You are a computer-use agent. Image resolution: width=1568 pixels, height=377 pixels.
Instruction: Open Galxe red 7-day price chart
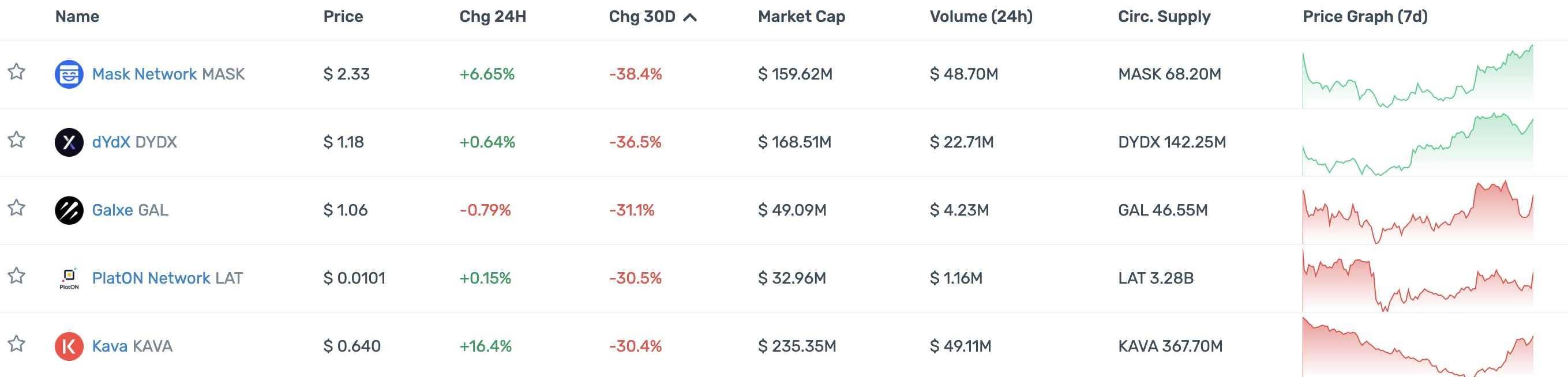coord(1417,213)
